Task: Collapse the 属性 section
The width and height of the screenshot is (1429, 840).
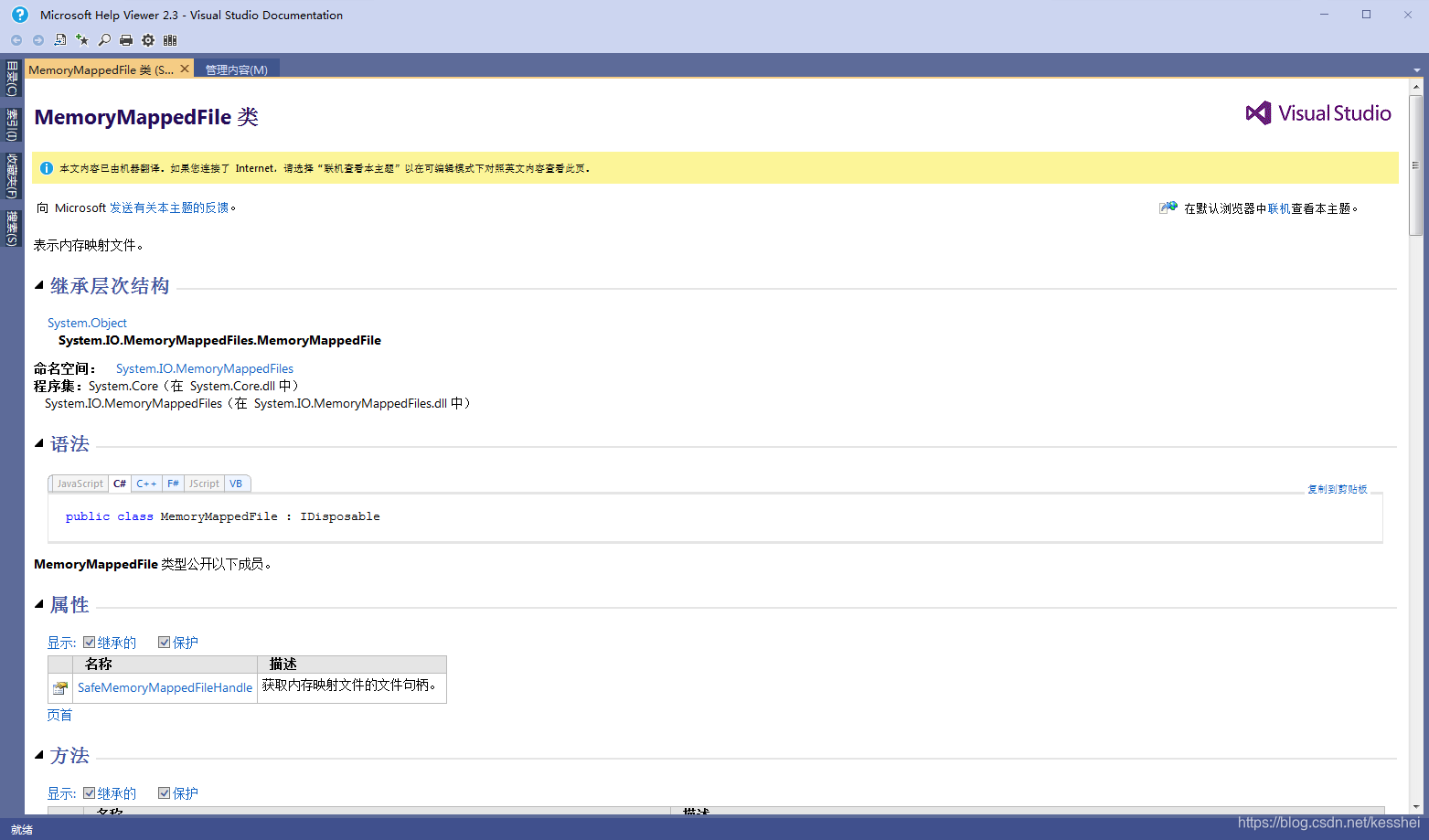Action: click(39, 604)
